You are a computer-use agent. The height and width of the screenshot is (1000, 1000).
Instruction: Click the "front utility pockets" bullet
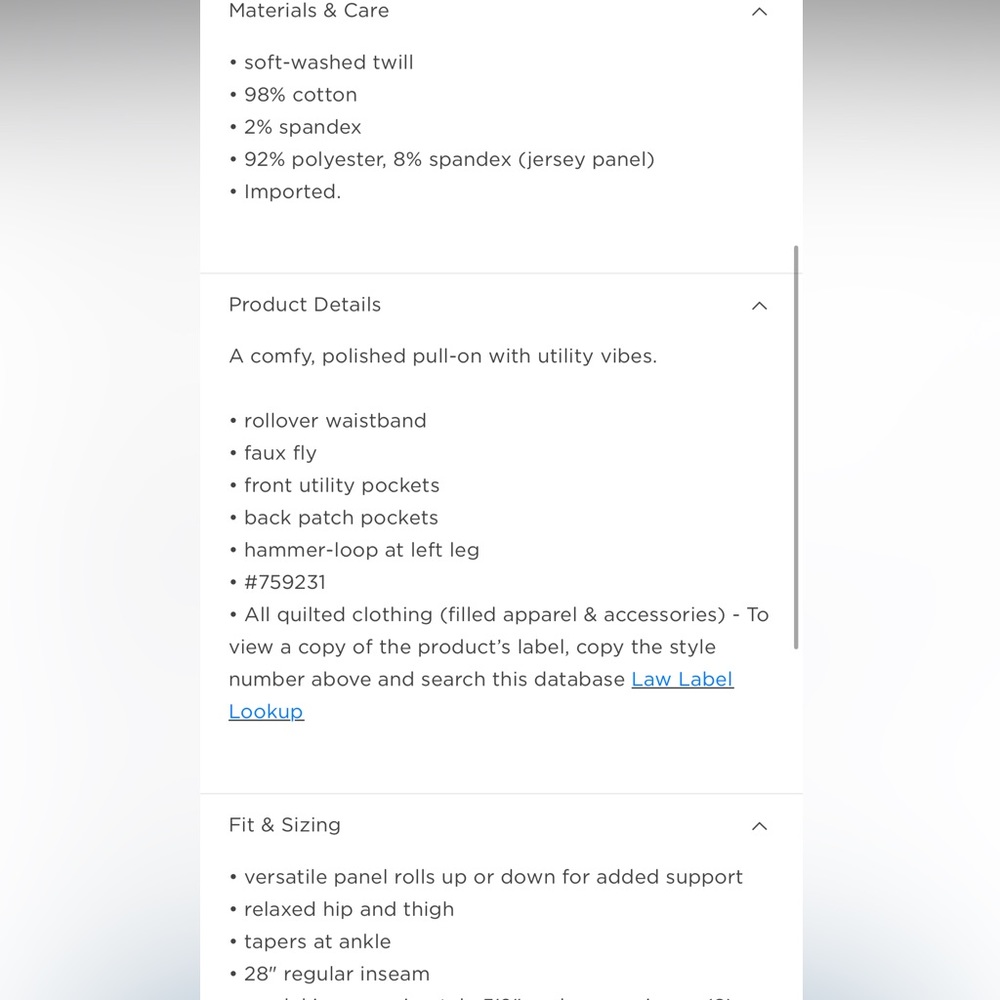pos(341,485)
